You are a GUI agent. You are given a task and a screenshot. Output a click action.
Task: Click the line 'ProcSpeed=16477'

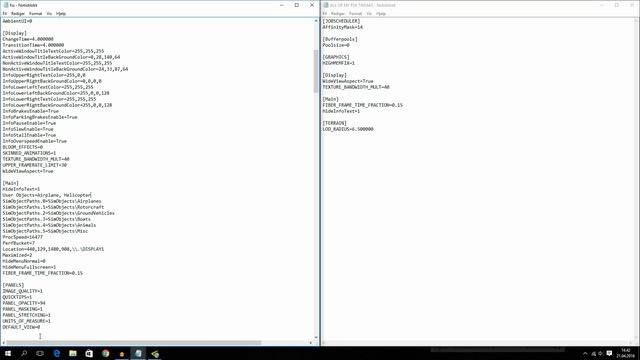point(22,237)
